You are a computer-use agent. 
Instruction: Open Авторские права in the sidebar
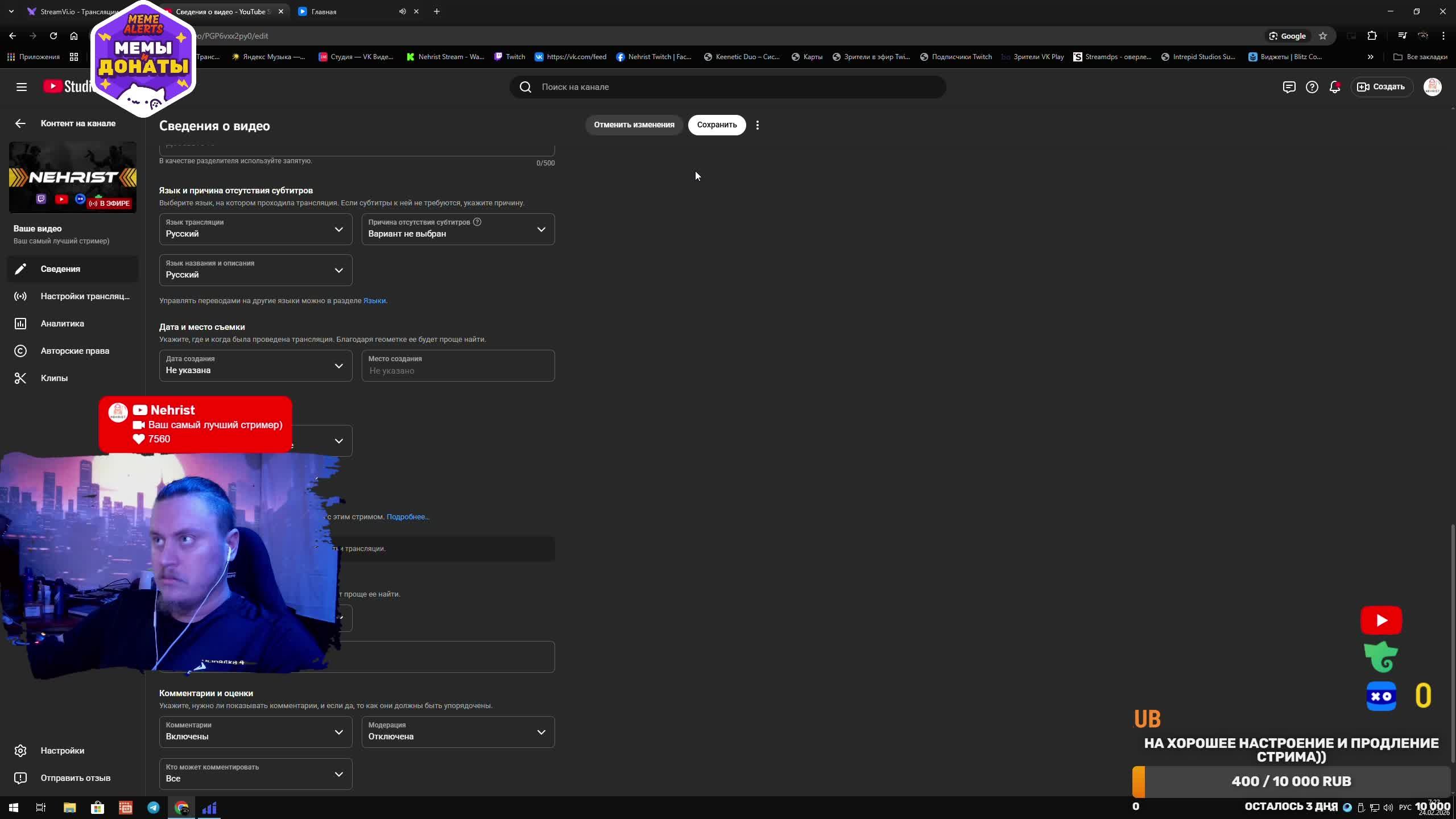(x=75, y=351)
